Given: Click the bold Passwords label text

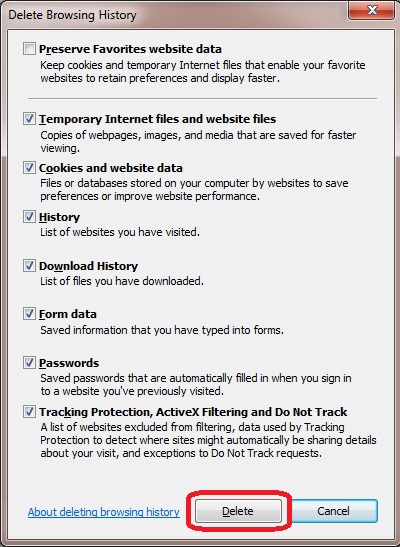Looking at the screenshot, I should point(69,363).
